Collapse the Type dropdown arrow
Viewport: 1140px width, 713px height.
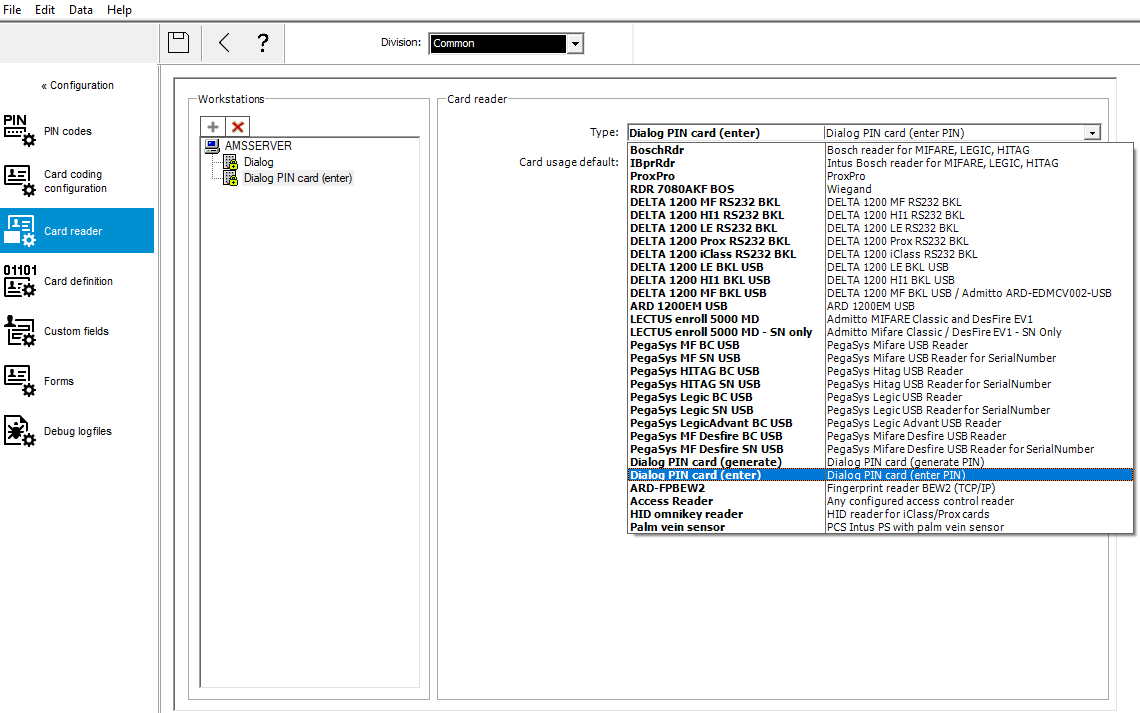[x=1092, y=133]
